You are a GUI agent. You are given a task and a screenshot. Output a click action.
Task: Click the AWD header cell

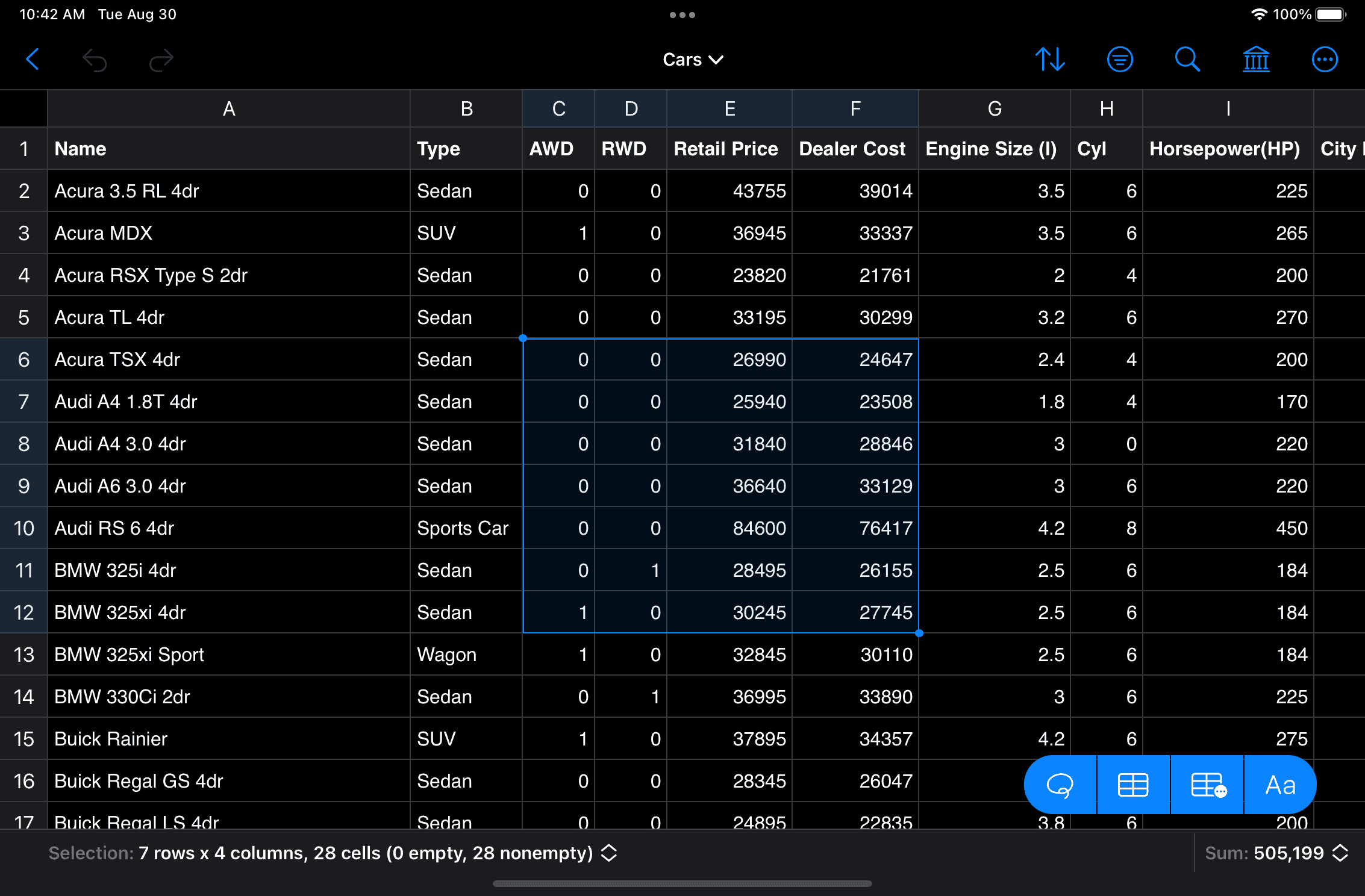558,149
